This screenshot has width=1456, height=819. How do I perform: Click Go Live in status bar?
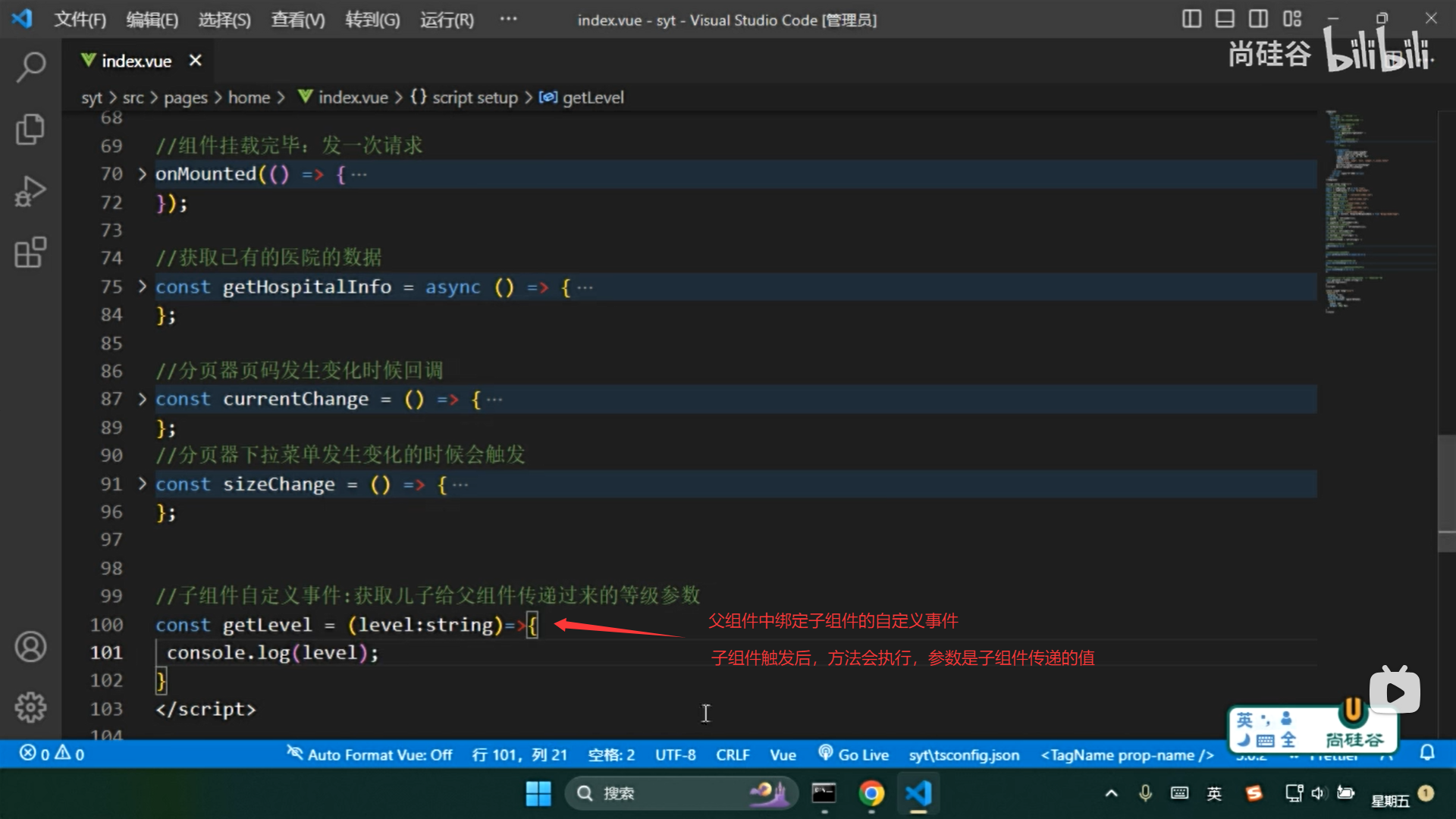(854, 755)
